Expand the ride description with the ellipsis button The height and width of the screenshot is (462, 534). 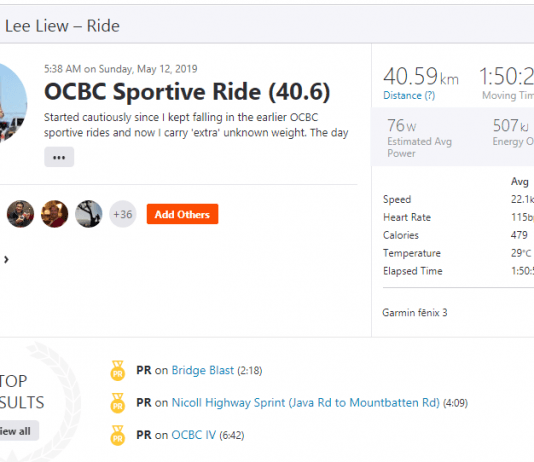(x=59, y=157)
